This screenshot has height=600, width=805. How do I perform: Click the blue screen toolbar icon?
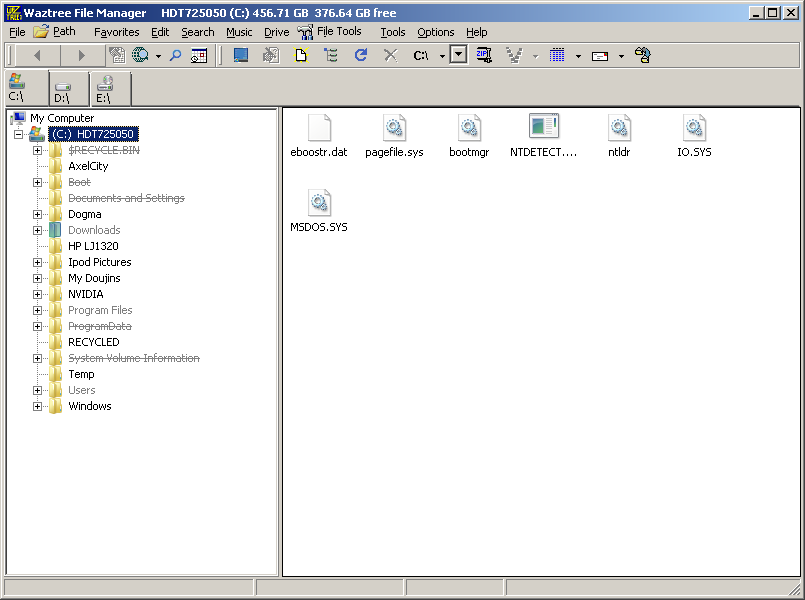pos(241,55)
